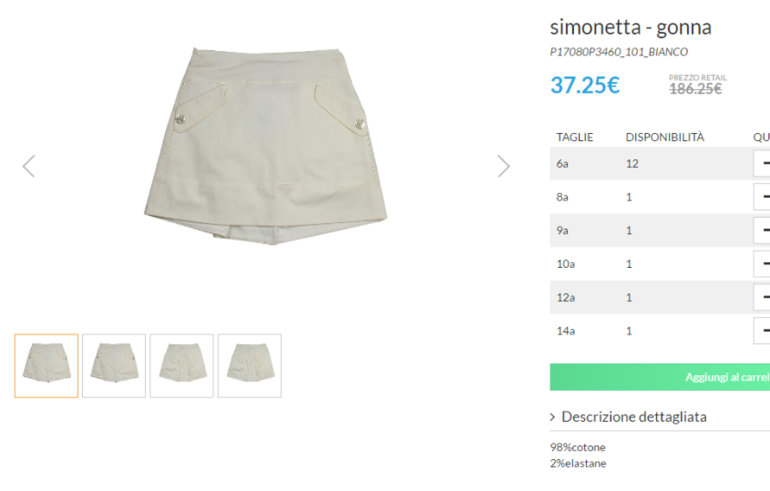770x491 pixels.
Task: Decrease quantity for size 8a
Action: pyautogui.click(x=764, y=197)
